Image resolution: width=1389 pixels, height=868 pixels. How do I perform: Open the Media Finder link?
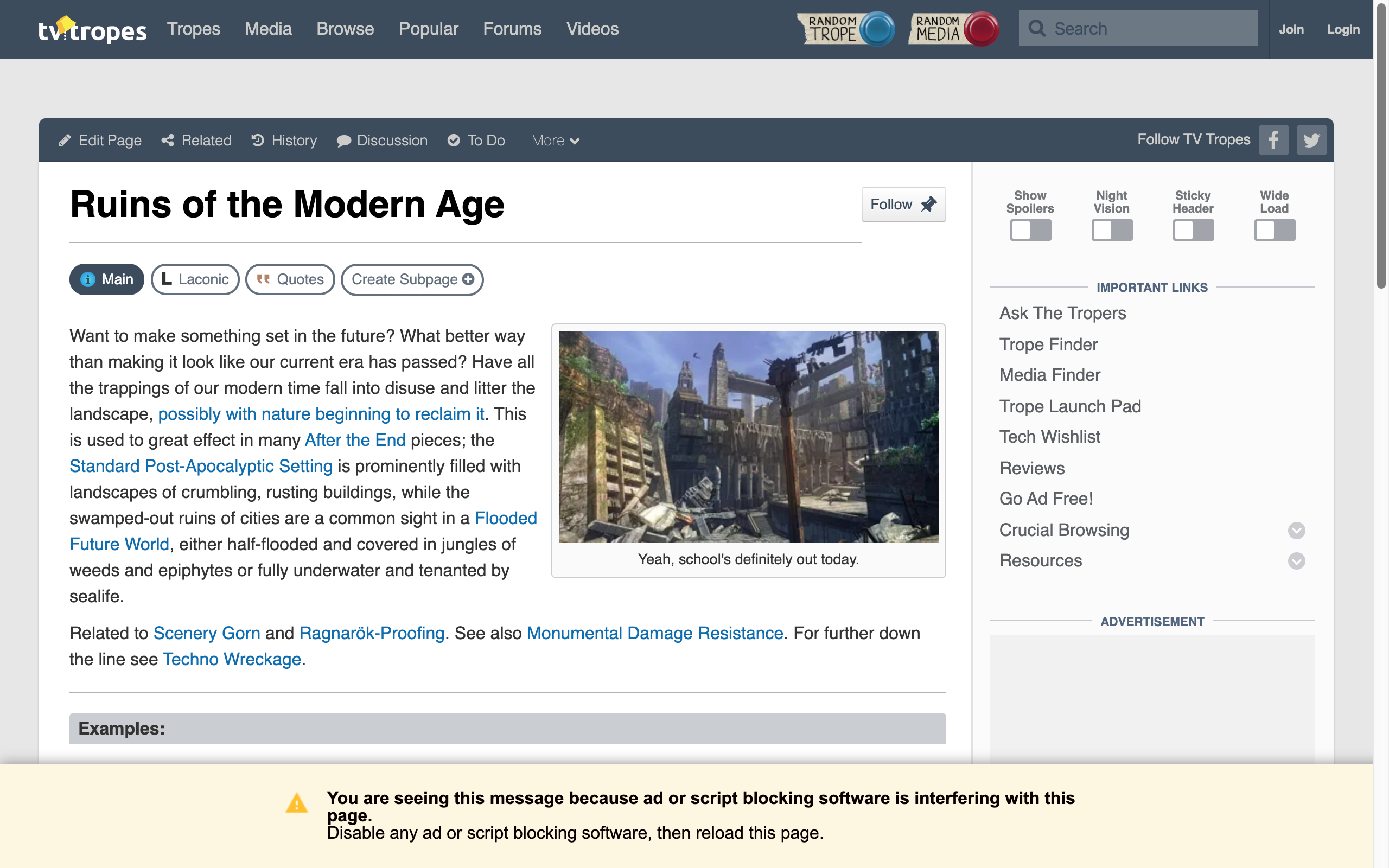1050,375
